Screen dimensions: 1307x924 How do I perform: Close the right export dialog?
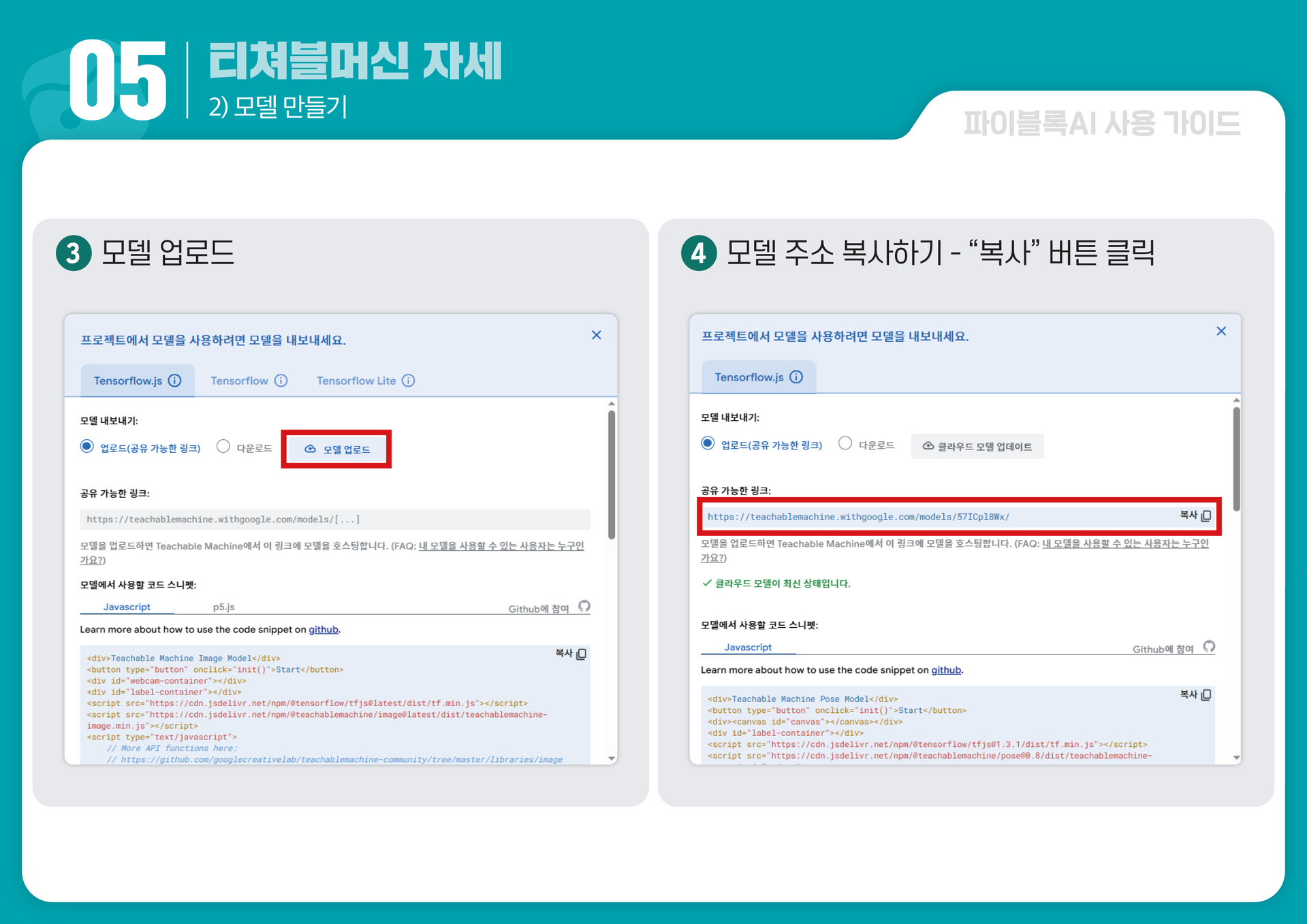(x=1221, y=332)
